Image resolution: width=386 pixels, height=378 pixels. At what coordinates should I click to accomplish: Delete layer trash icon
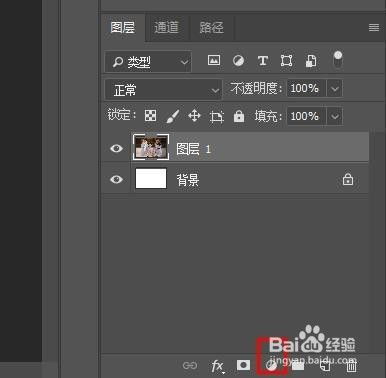351,366
